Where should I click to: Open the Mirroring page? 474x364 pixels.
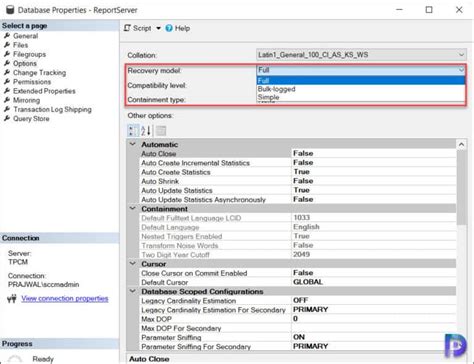click(x=26, y=100)
